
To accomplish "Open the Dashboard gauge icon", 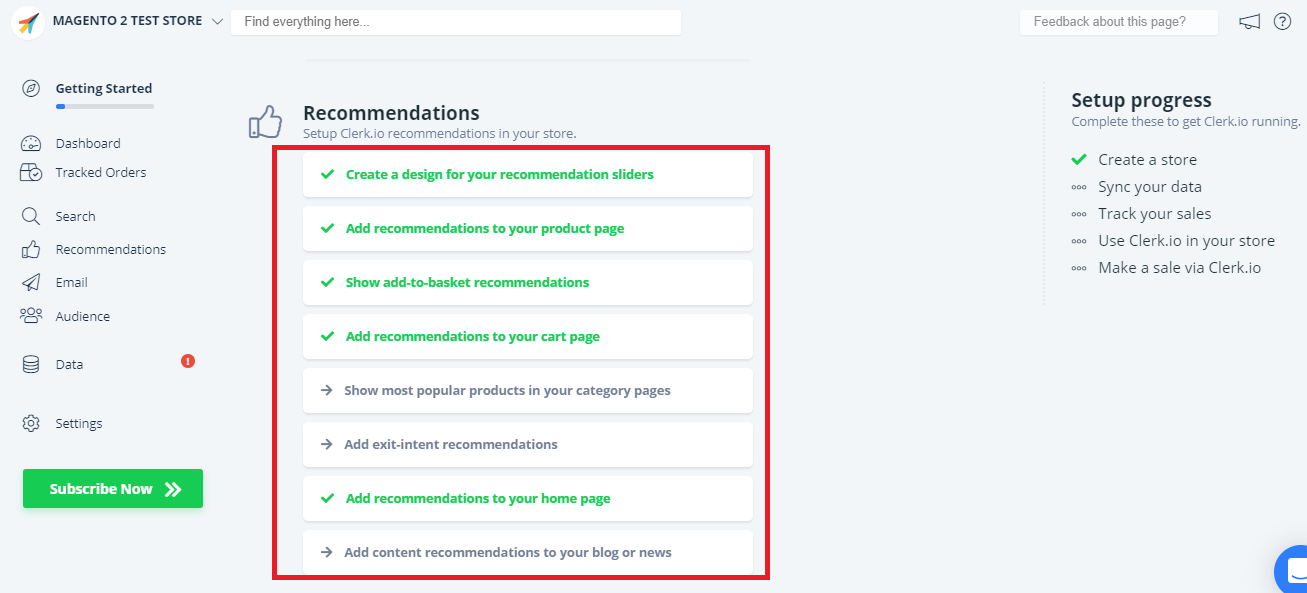I will click(31, 143).
